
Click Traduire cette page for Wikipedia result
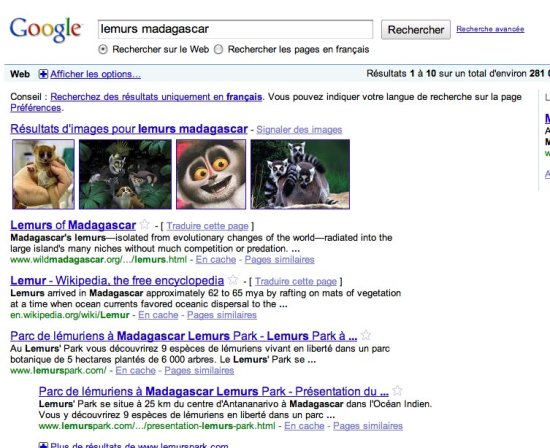296,281
